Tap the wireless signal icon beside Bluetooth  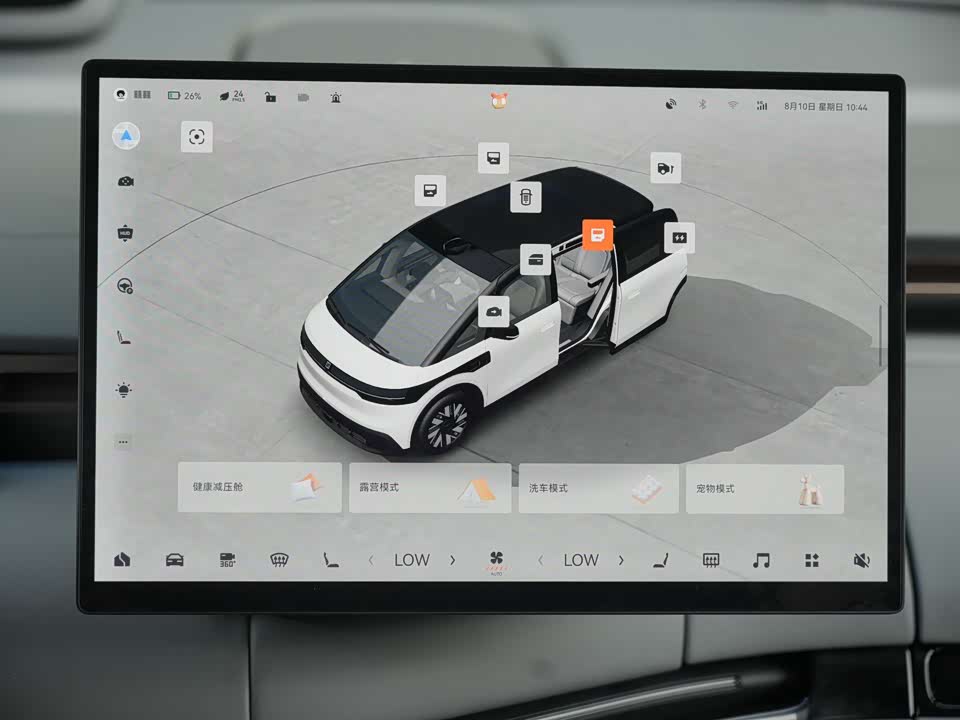671,104
